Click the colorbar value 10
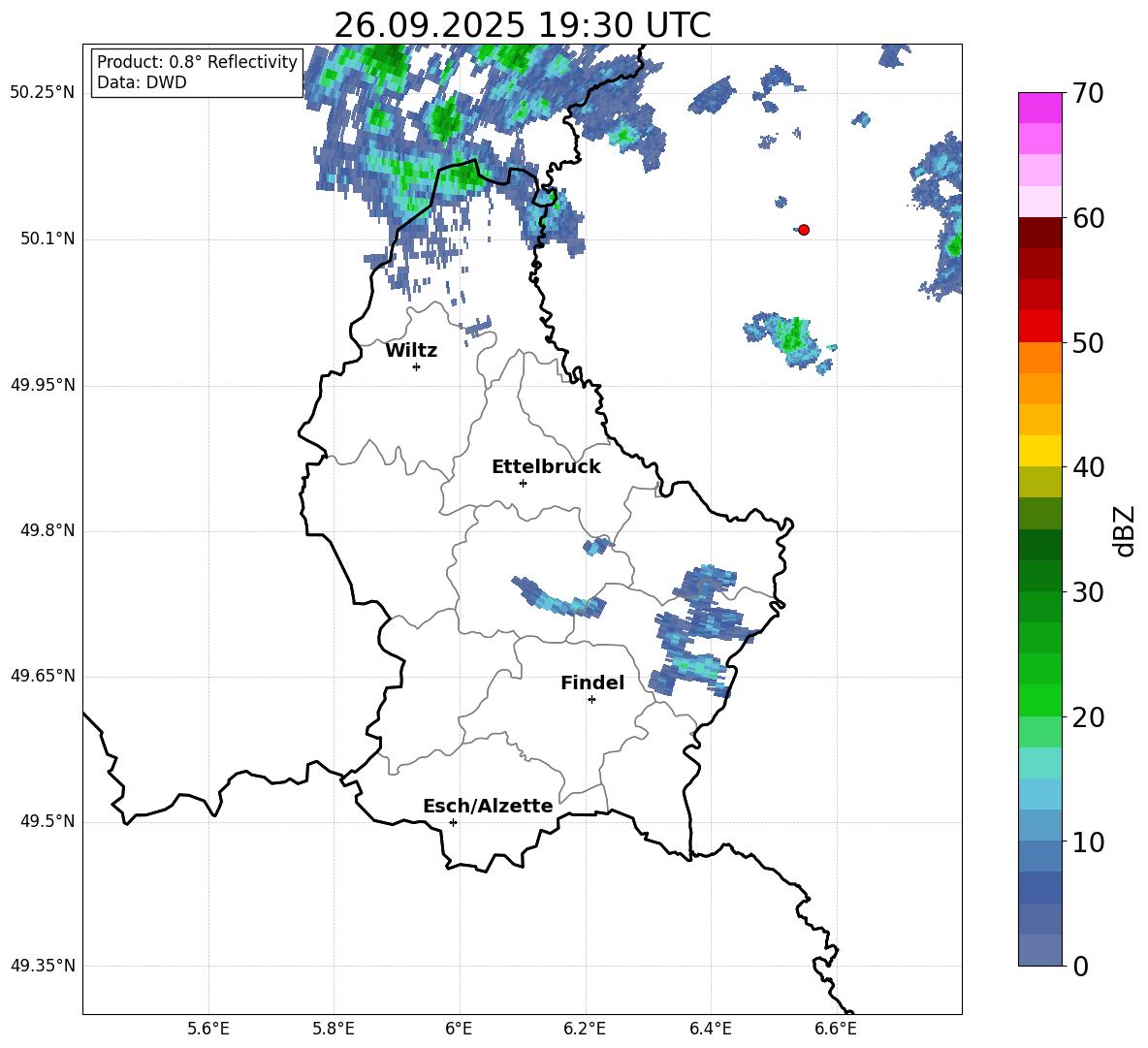This screenshot has width=1148, height=1048. [1088, 842]
